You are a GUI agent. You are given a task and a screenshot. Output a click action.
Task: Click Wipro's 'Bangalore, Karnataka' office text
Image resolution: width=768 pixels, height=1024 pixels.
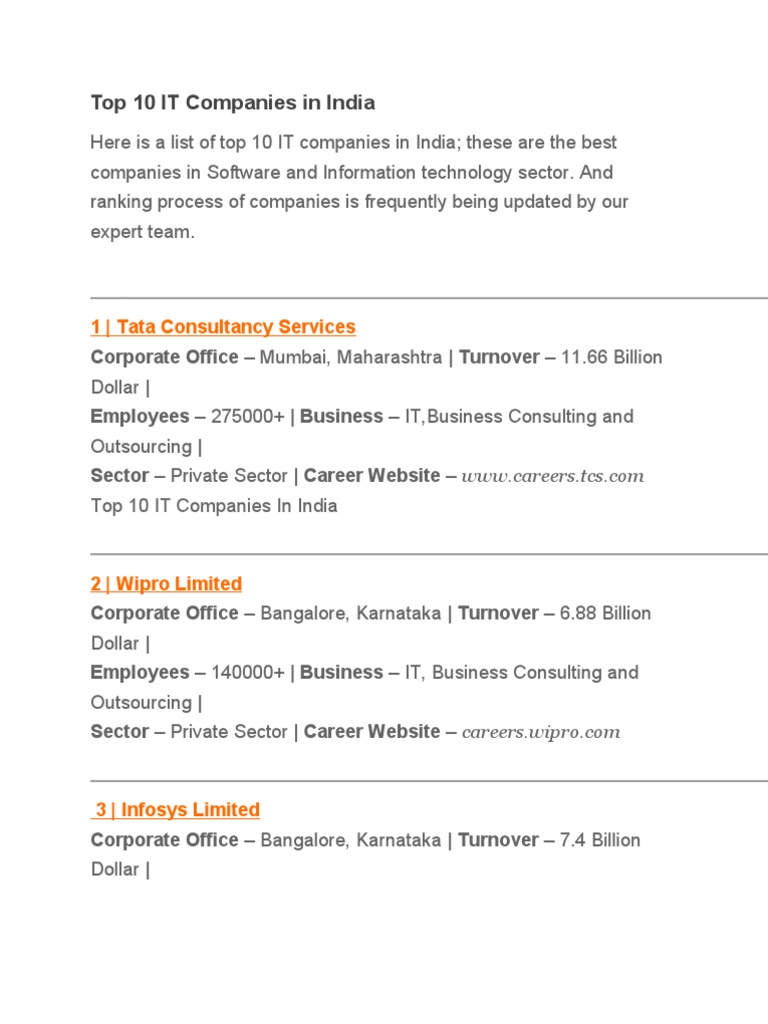tap(351, 613)
